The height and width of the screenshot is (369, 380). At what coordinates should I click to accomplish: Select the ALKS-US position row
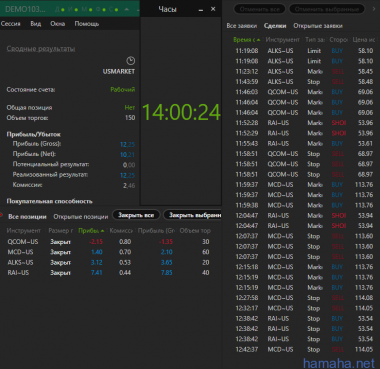tap(109, 262)
